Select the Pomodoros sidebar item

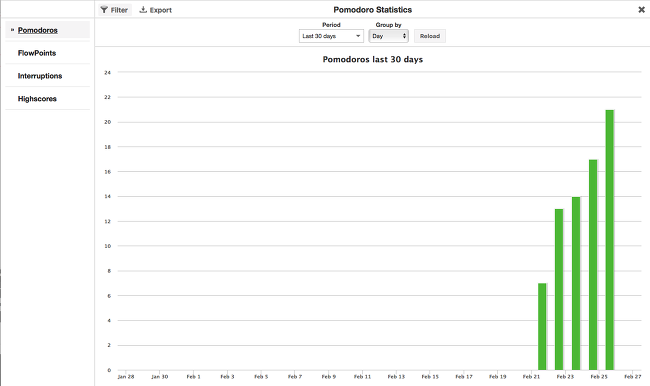(48, 30)
